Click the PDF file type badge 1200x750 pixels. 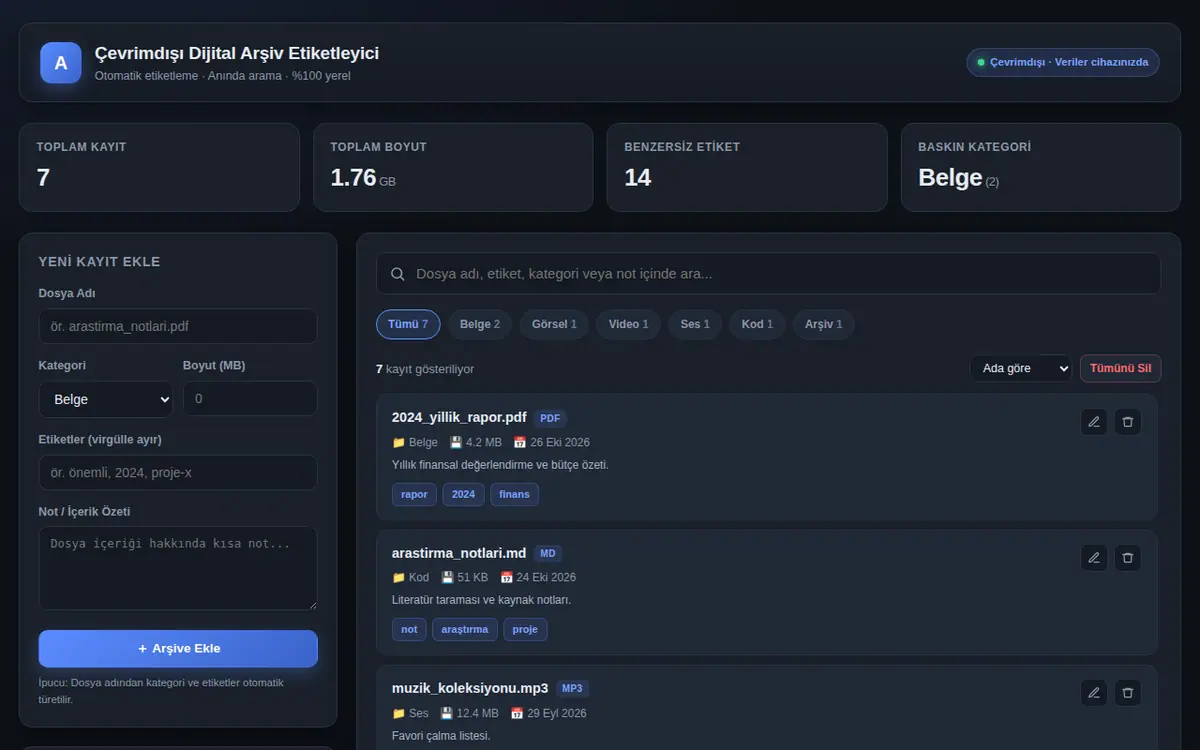[x=550, y=418]
